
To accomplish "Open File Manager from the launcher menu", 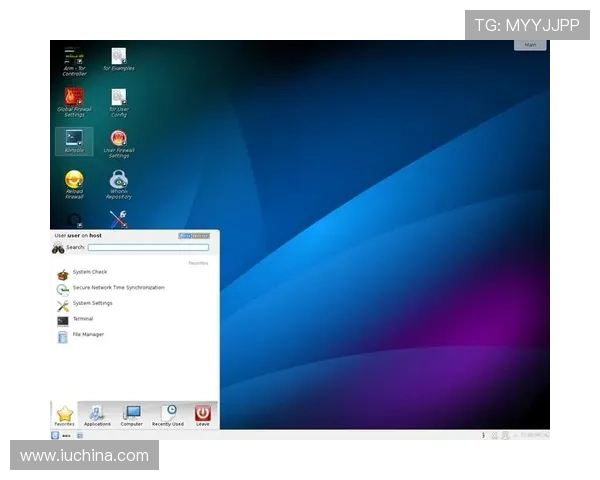I will click(x=87, y=335).
